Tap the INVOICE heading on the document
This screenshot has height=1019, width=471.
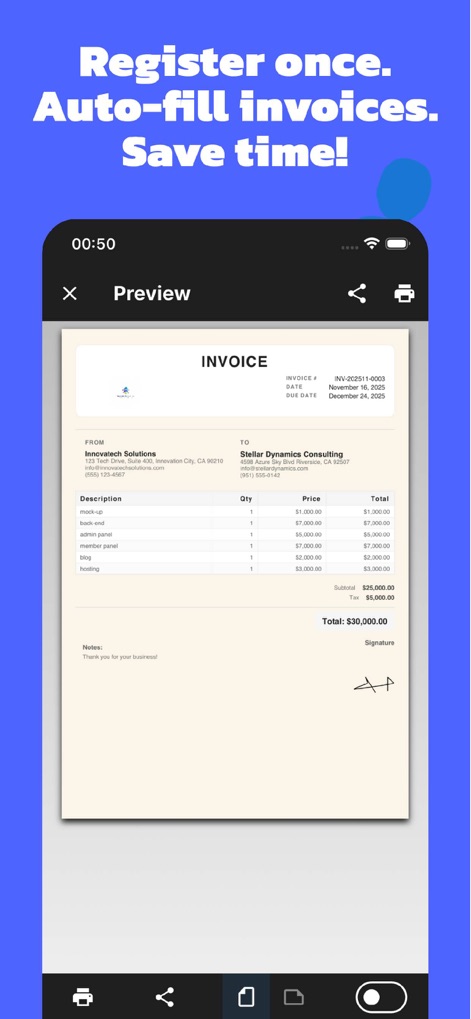[x=235, y=362]
